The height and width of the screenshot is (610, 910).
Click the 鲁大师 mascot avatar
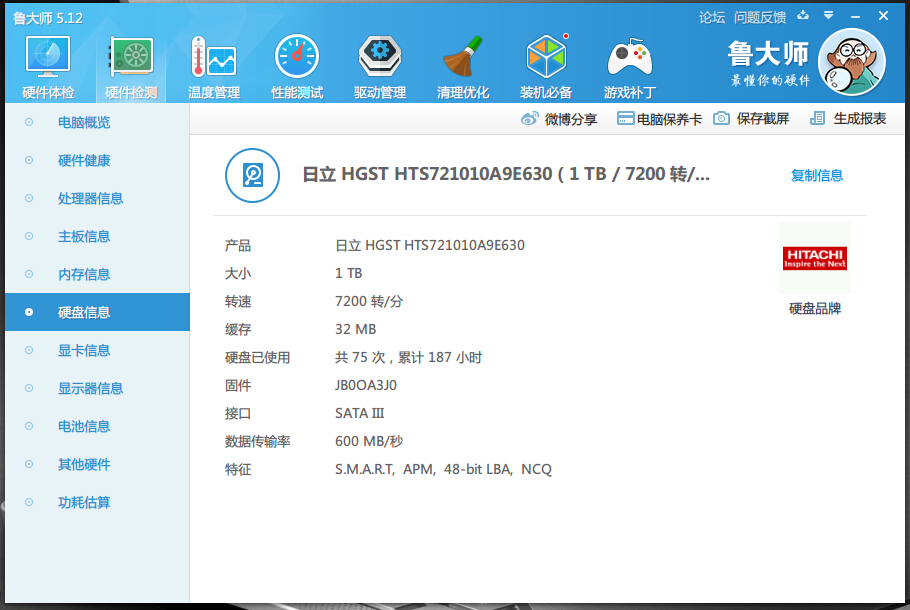click(x=851, y=62)
